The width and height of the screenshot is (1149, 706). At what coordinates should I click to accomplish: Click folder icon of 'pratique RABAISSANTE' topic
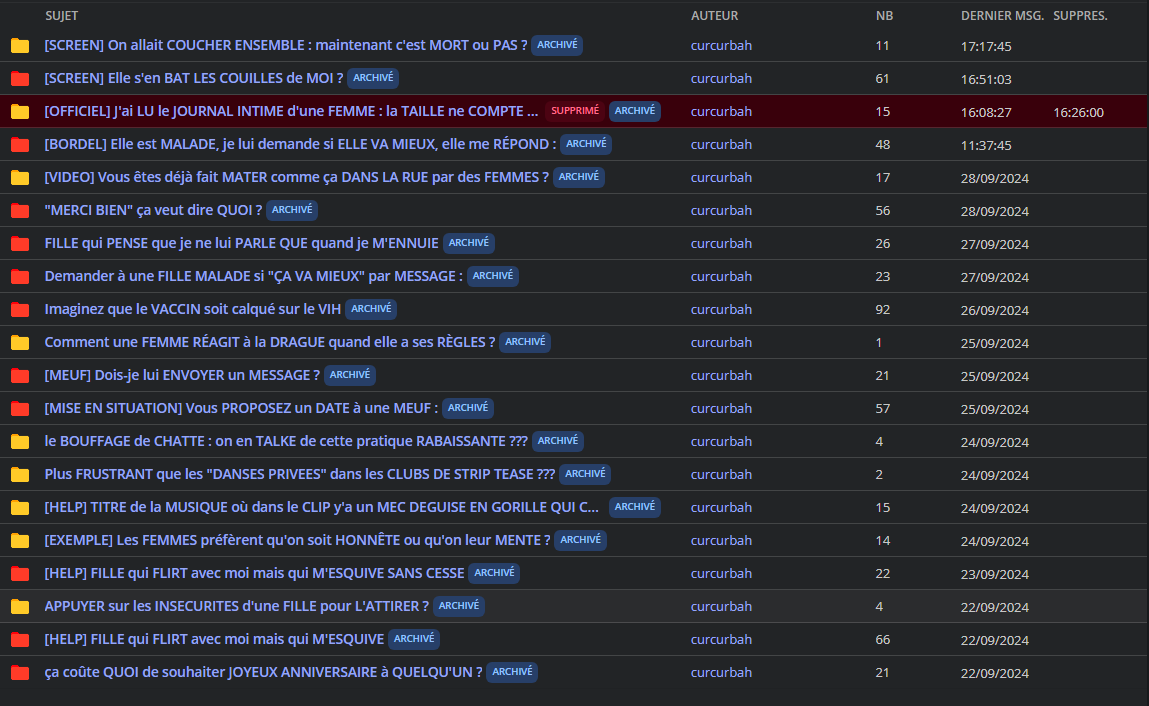(20, 441)
